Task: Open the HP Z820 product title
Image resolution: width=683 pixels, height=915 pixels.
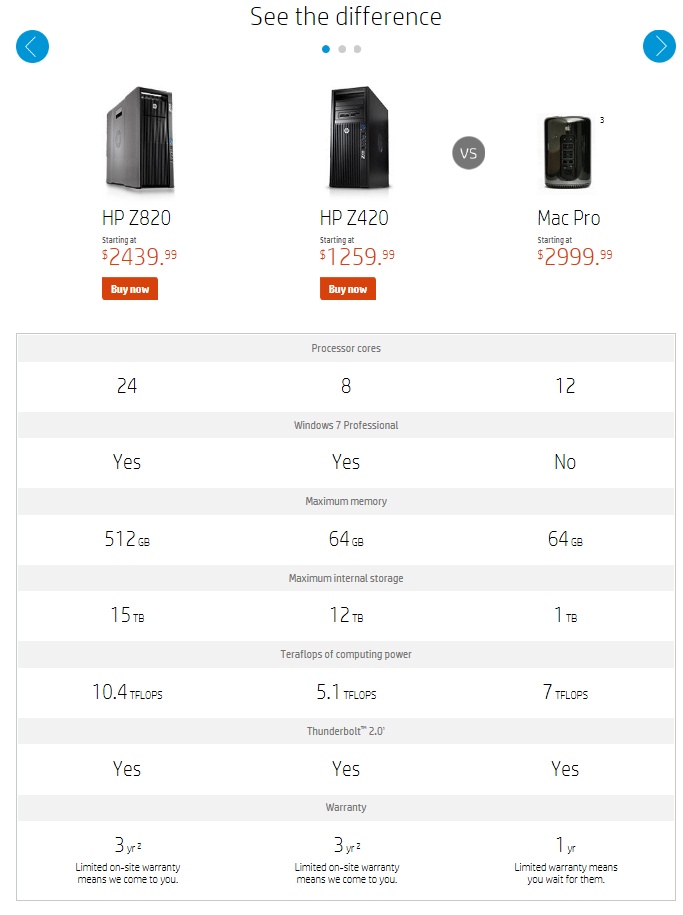Action: [136, 218]
